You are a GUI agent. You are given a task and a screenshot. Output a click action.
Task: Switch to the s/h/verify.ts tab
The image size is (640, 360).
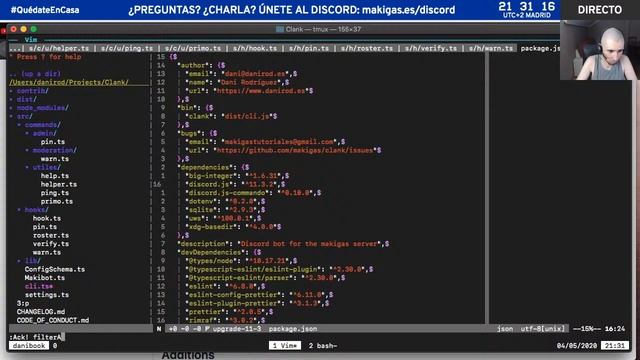pyautogui.click(x=431, y=48)
